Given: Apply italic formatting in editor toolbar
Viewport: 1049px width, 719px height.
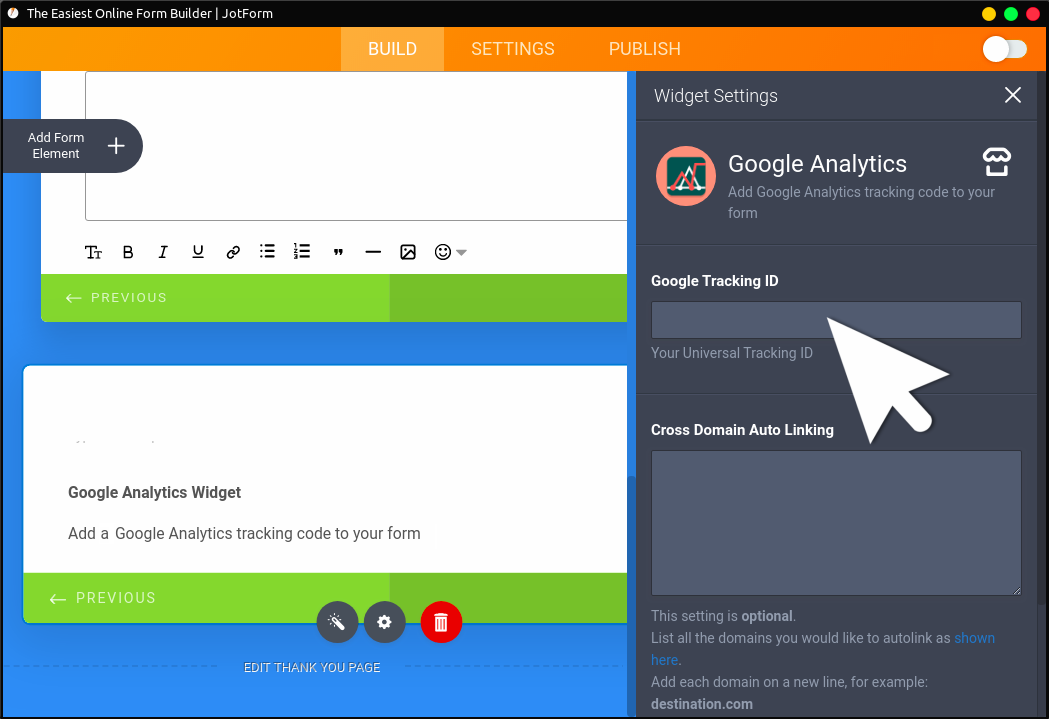Looking at the screenshot, I should 163,252.
